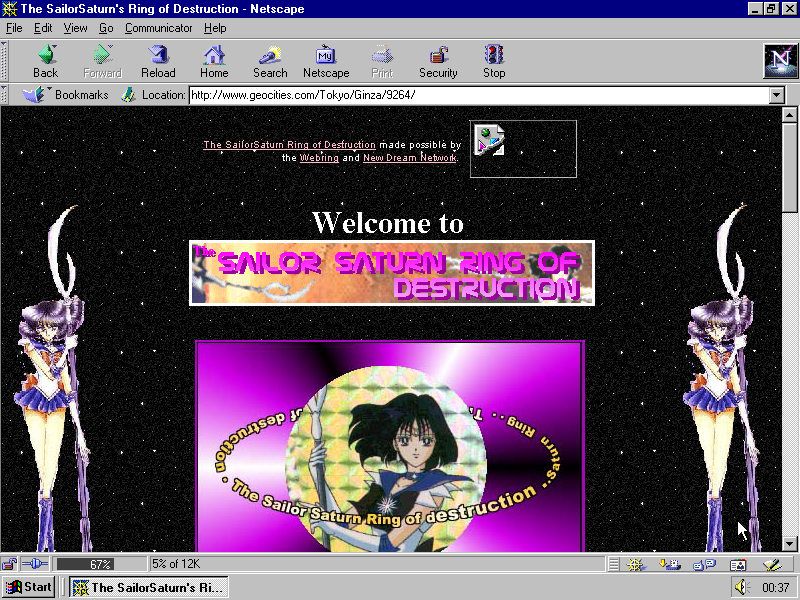Click the volume speaker tray icon

(741, 587)
